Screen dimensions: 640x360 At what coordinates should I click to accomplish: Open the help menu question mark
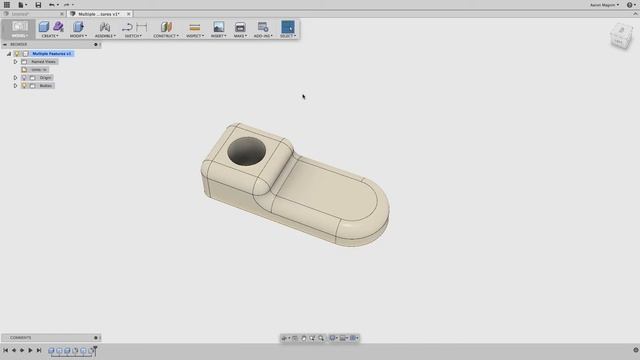point(631,5)
